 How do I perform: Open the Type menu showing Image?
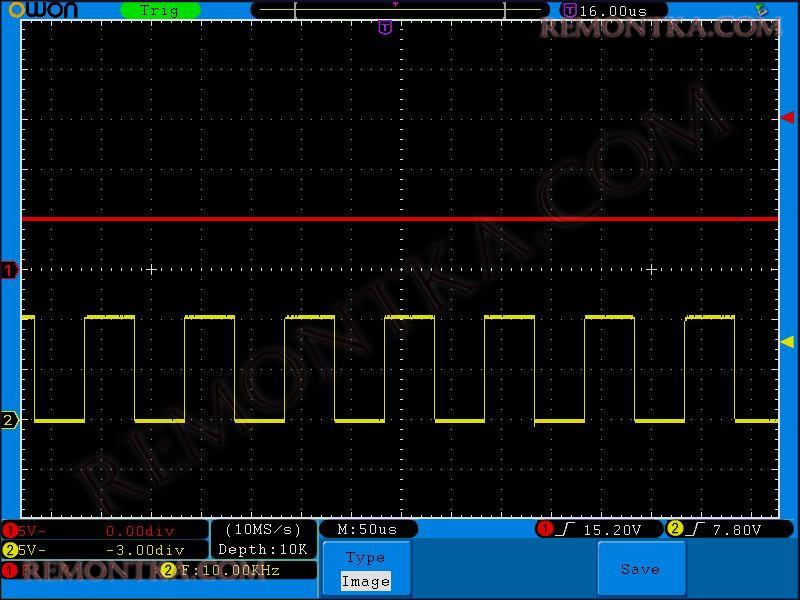point(366,569)
